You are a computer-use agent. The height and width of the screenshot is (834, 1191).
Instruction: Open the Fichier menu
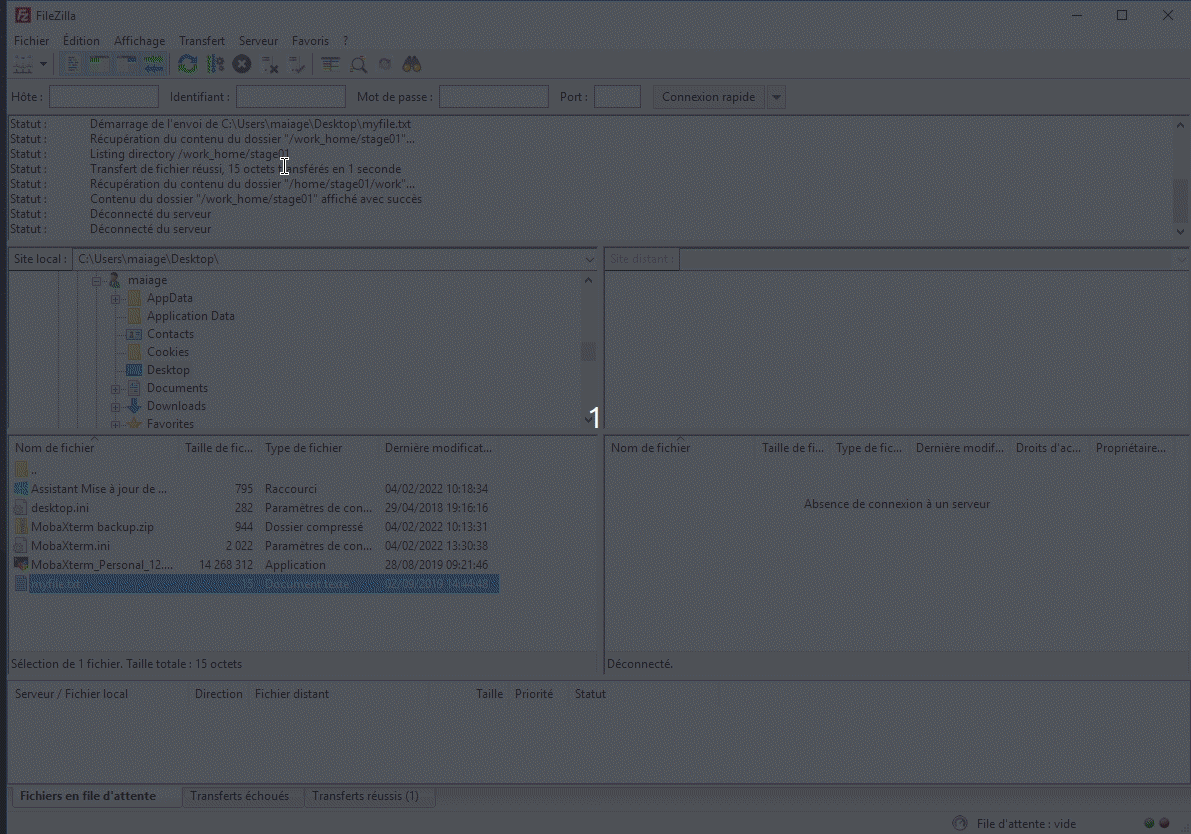(31, 41)
